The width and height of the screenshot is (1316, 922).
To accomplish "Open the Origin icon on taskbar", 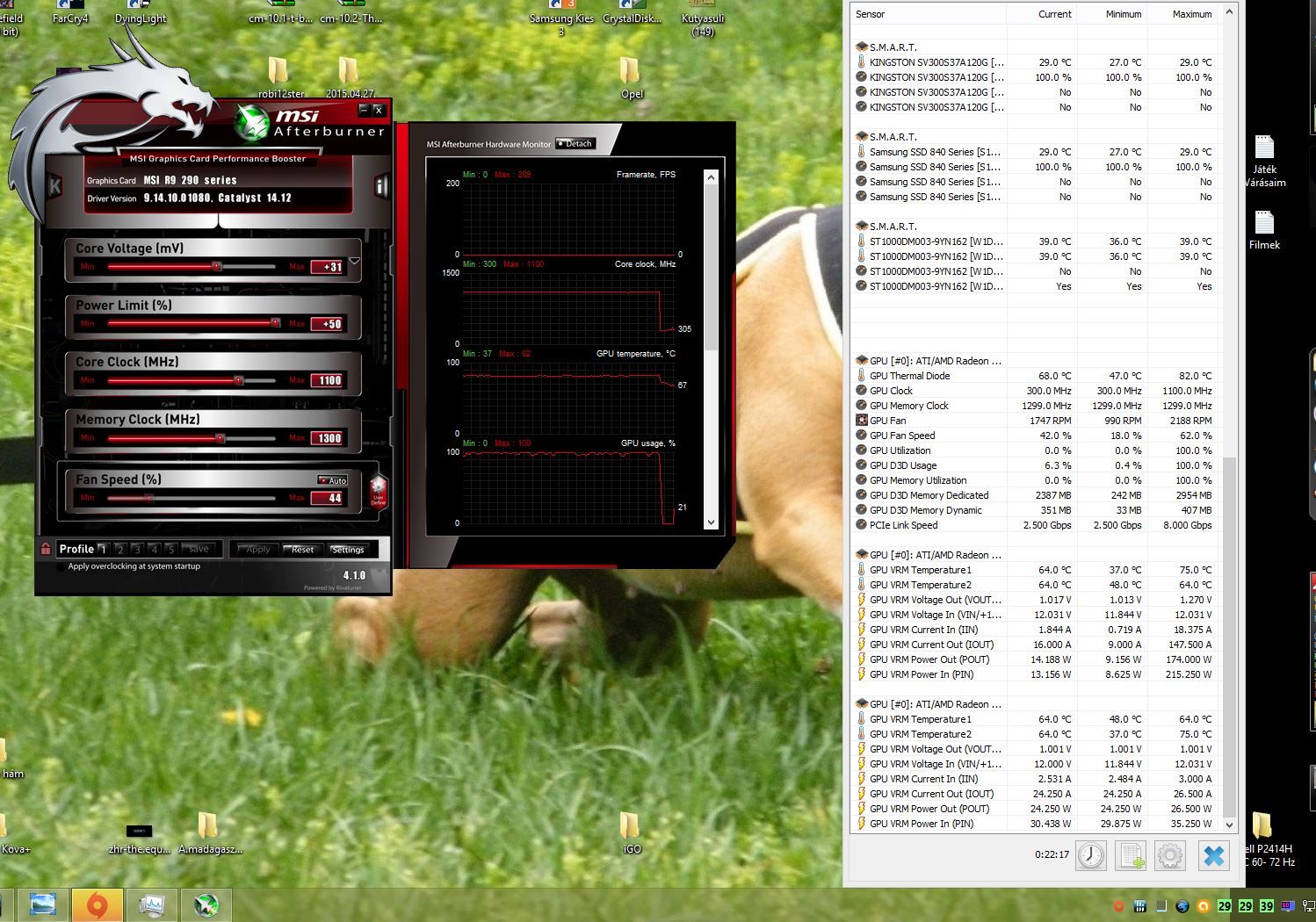I will click(x=97, y=904).
